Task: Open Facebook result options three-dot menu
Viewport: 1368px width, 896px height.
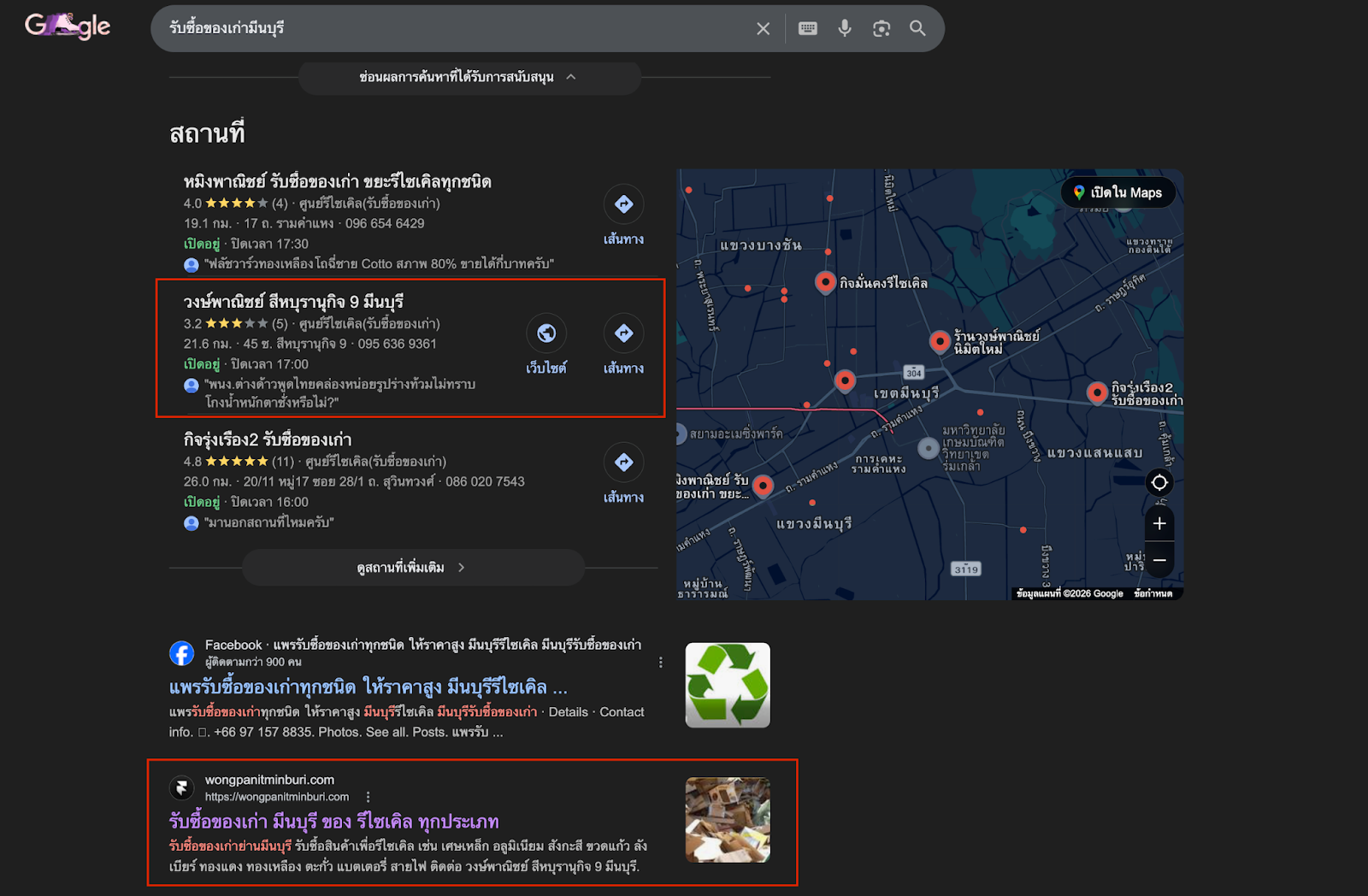Action: coord(661,663)
